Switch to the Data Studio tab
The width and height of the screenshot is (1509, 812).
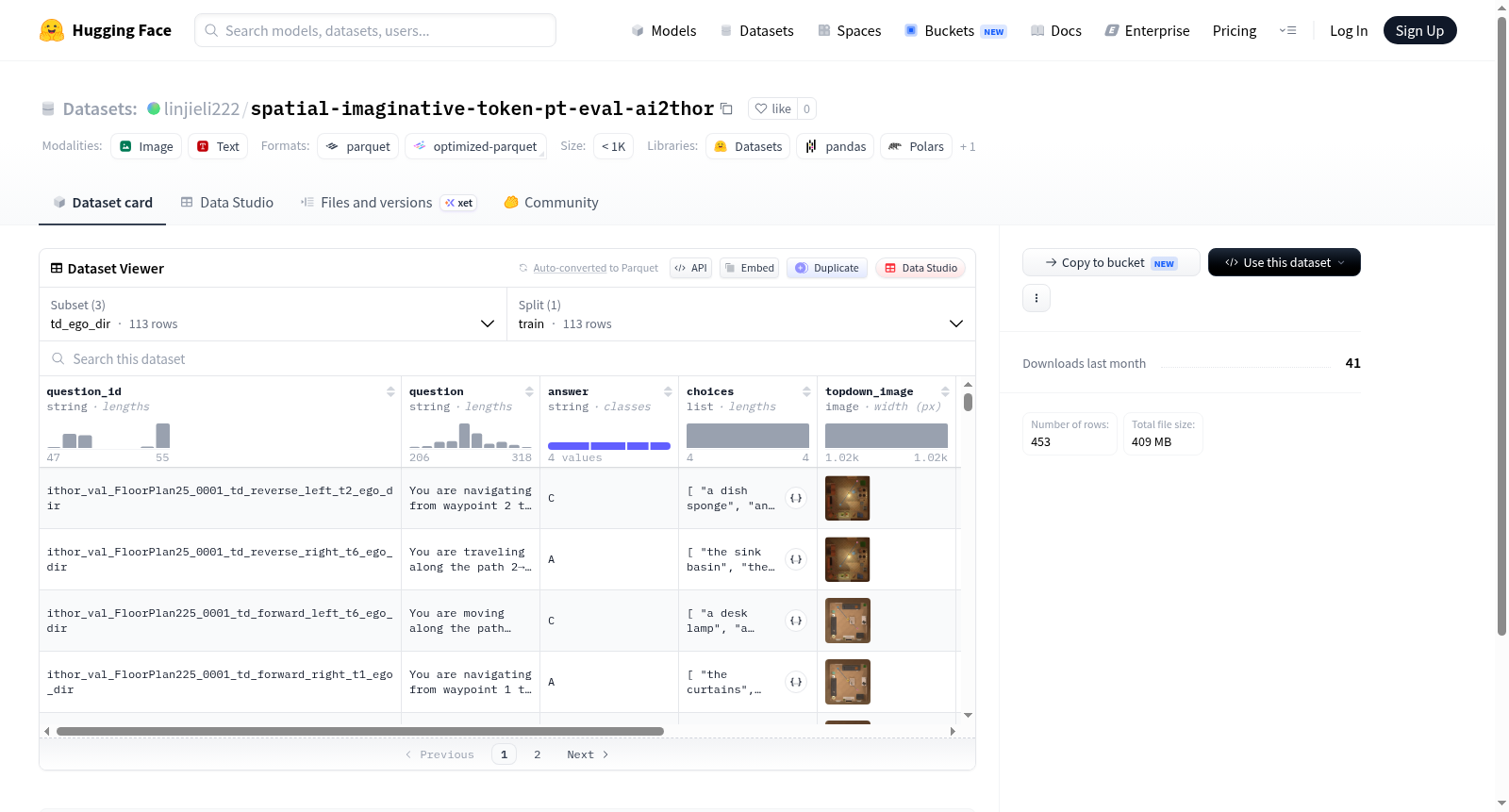click(x=227, y=203)
